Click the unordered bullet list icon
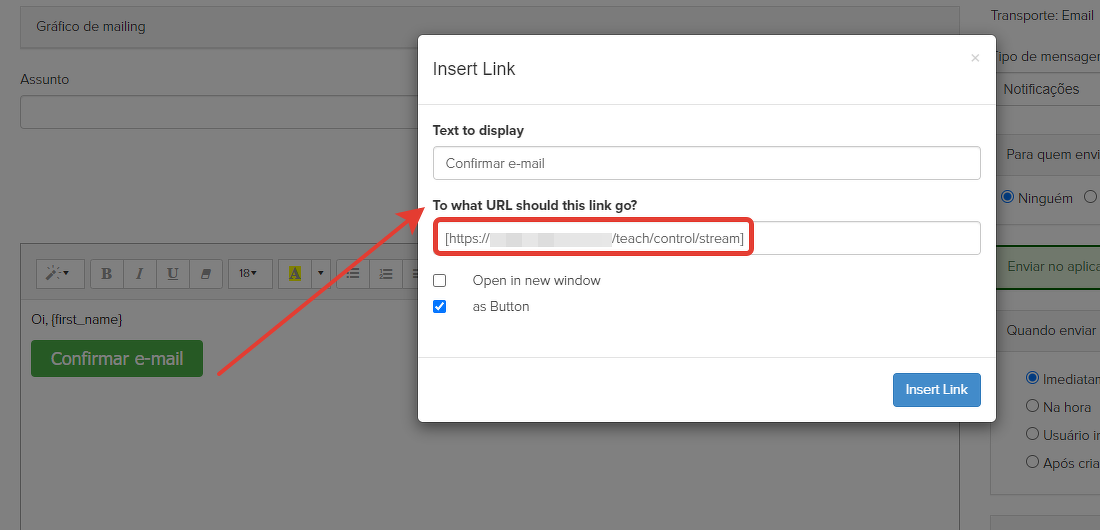The width and height of the screenshot is (1100, 530). (x=352, y=273)
